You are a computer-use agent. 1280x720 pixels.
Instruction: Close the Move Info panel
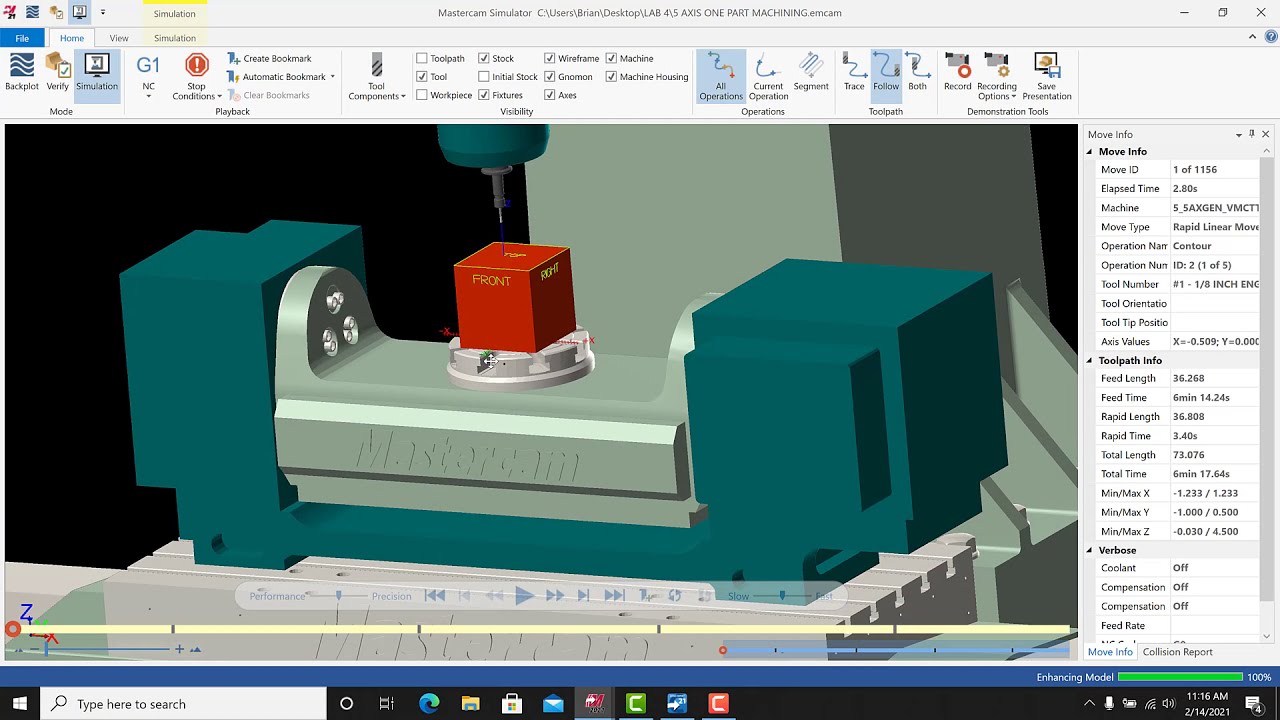pos(1265,134)
